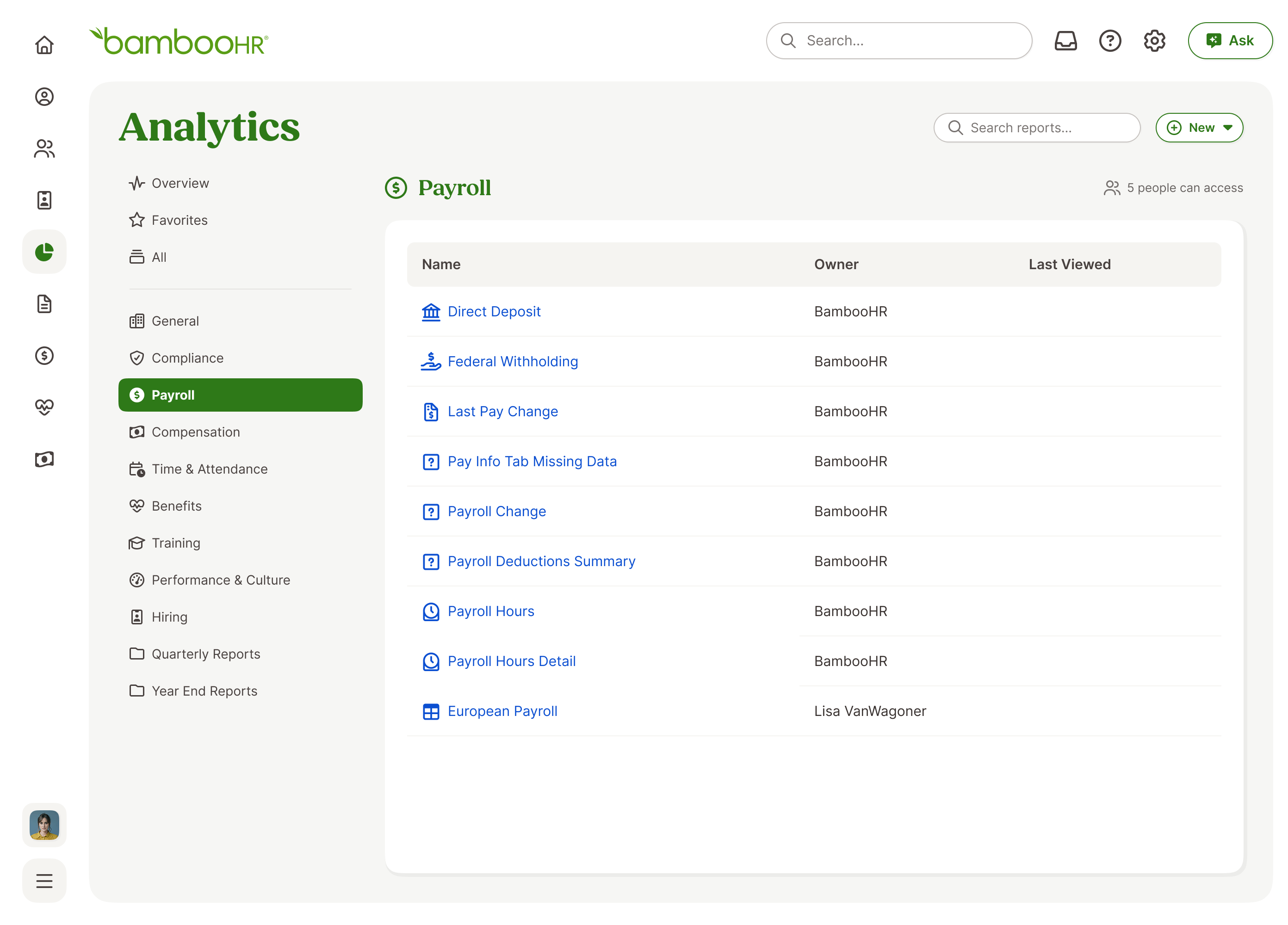The width and height of the screenshot is (1288, 925).
Task: Open the Payroll Hours Detail report
Action: [x=511, y=661]
